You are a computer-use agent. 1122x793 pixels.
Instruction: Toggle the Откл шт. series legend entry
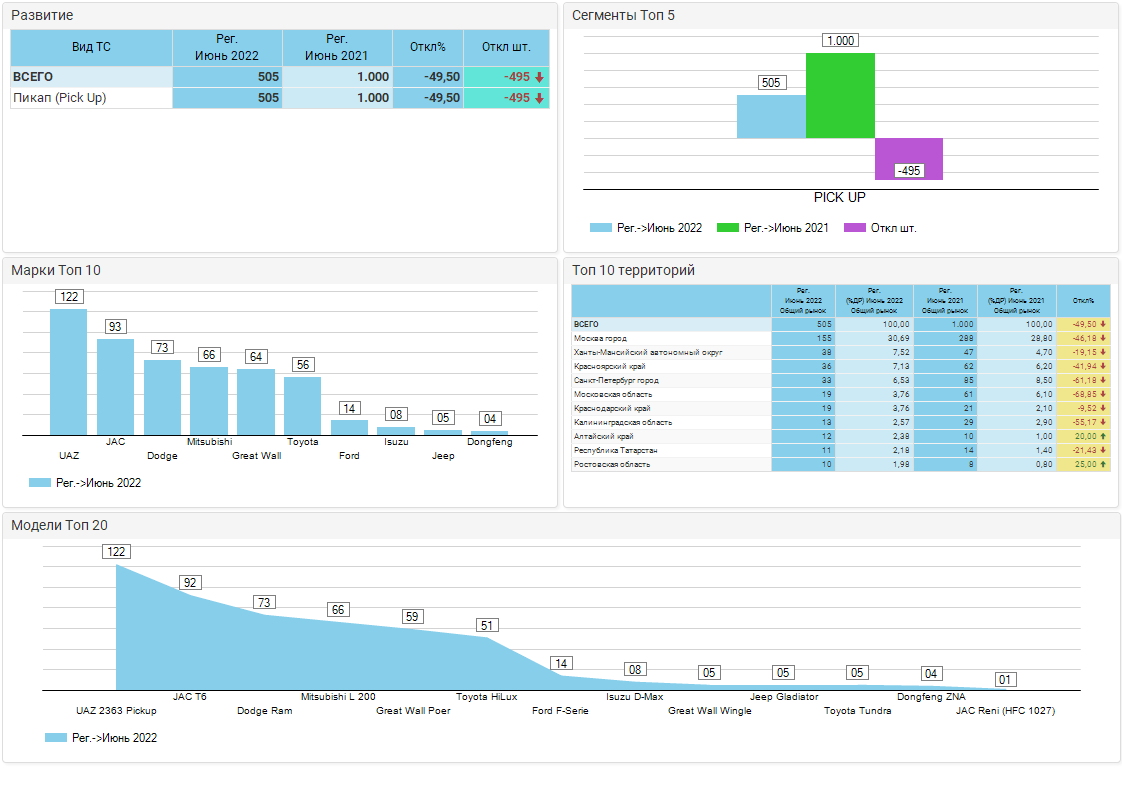coord(880,228)
